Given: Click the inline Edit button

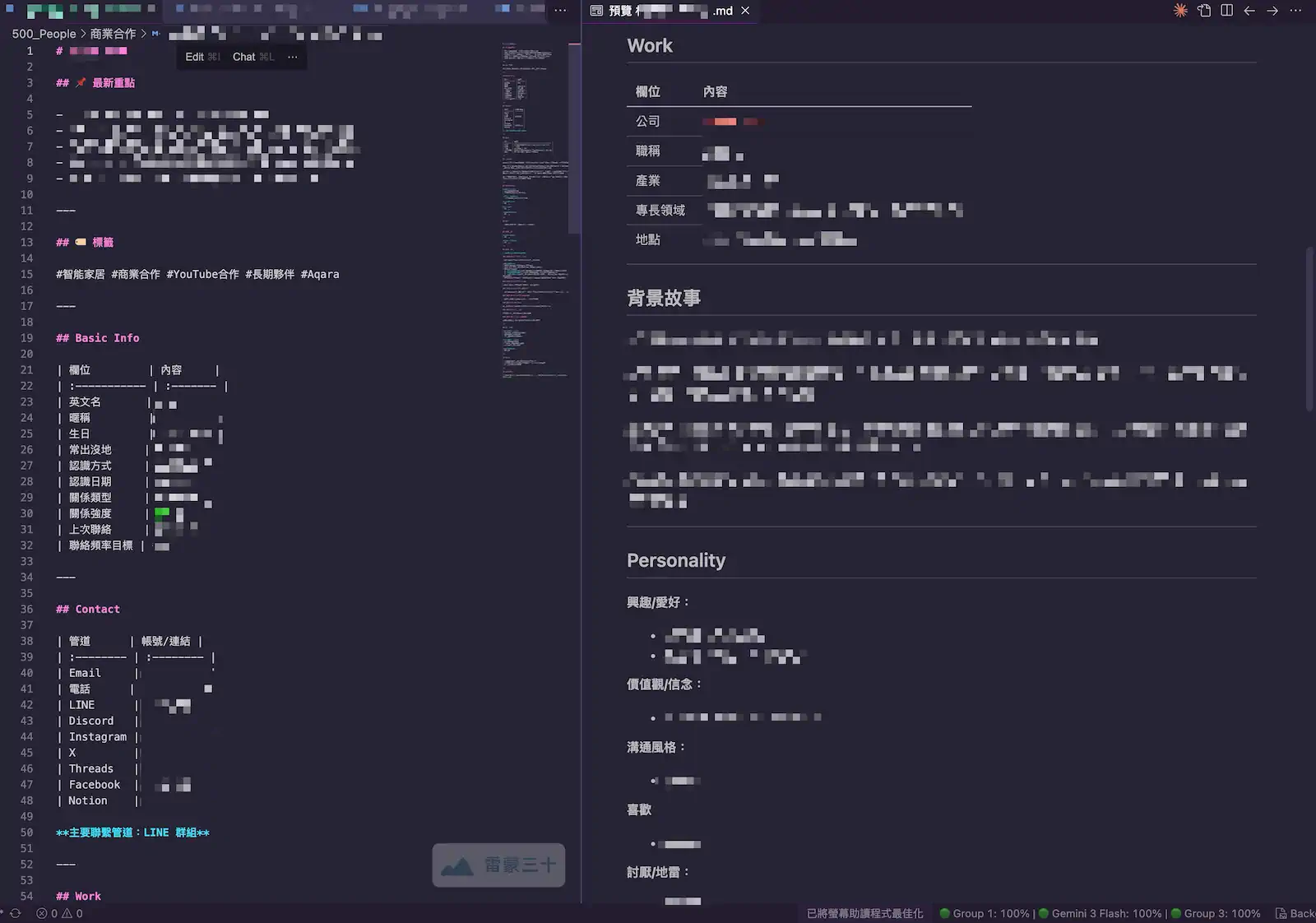Looking at the screenshot, I should [202, 57].
